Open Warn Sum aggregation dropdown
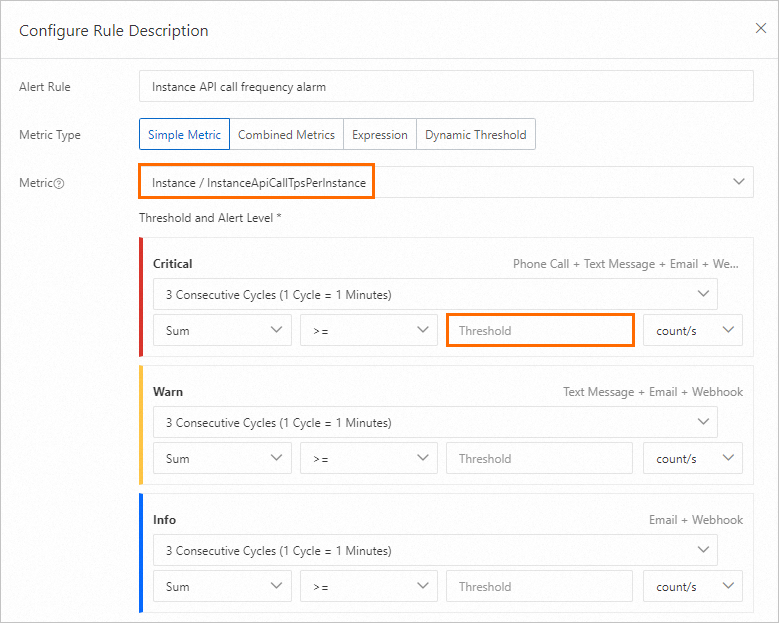Image resolution: width=779 pixels, height=623 pixels. 222,459
